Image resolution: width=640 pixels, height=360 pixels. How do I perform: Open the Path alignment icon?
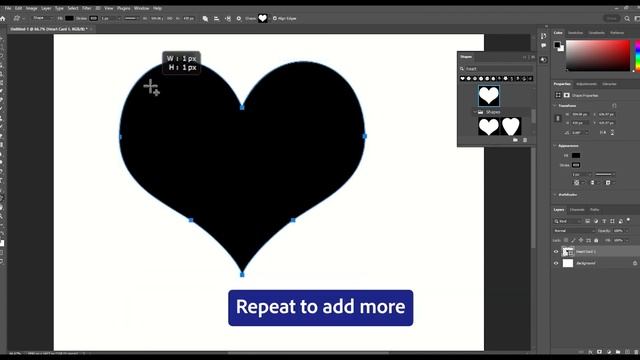(x=216, y=18)
